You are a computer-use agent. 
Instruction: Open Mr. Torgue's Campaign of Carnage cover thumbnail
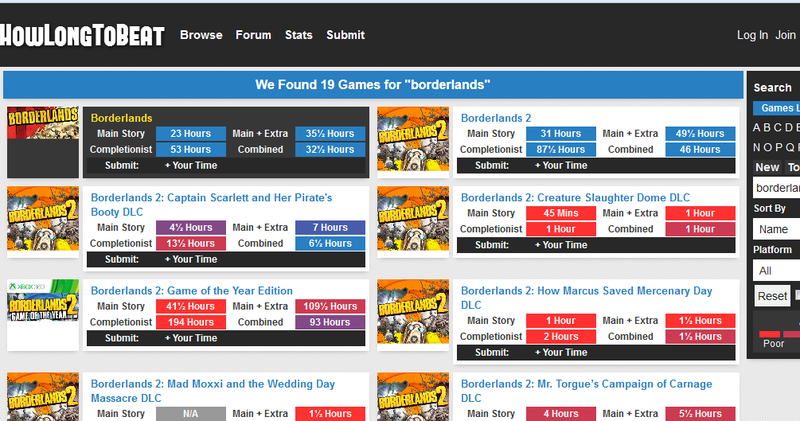click(x=413, y=397)
